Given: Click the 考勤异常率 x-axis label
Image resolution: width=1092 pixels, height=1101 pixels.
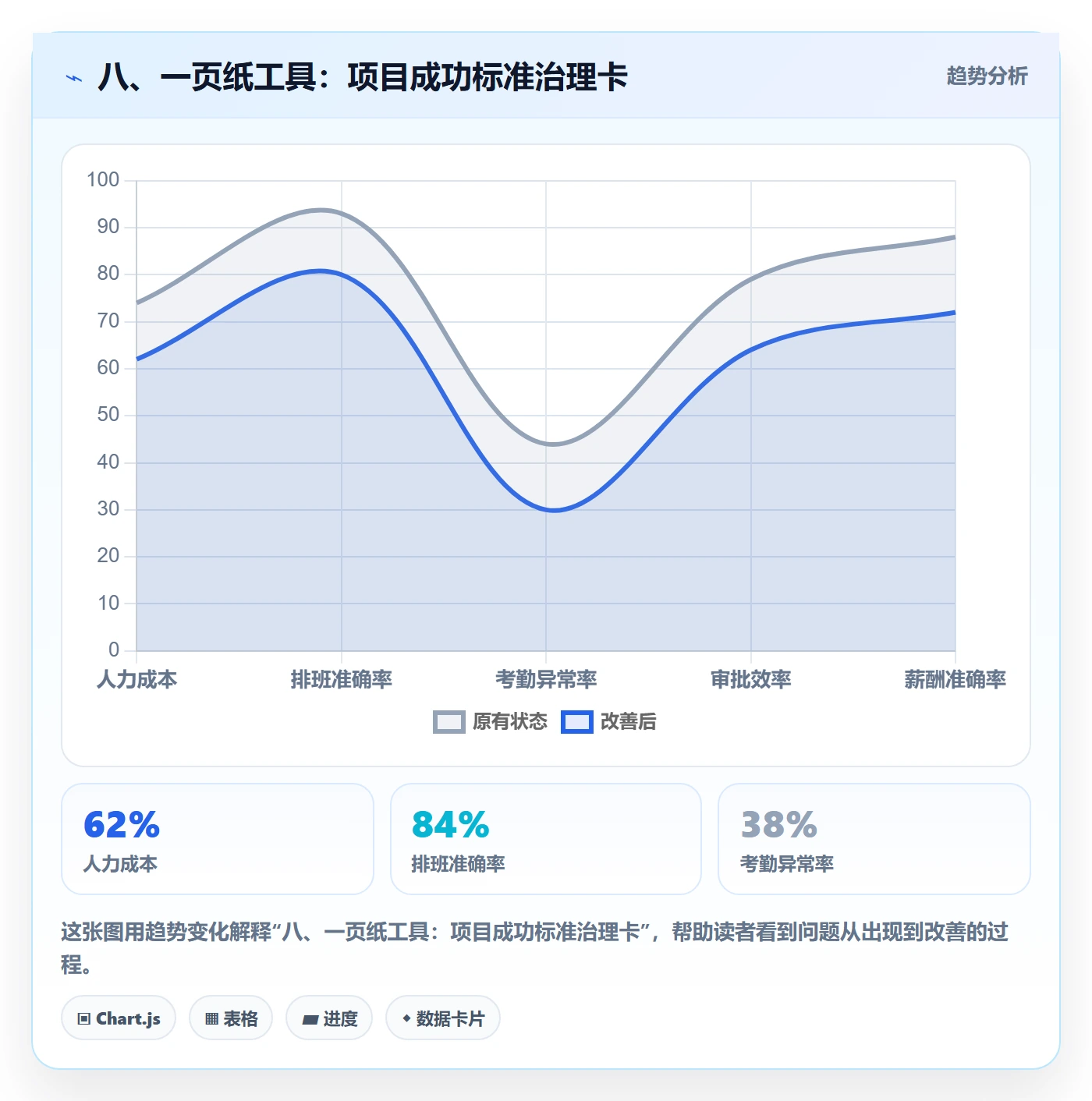Looking at the screenshot, I should pyautogui.click(x=546, y=679).
